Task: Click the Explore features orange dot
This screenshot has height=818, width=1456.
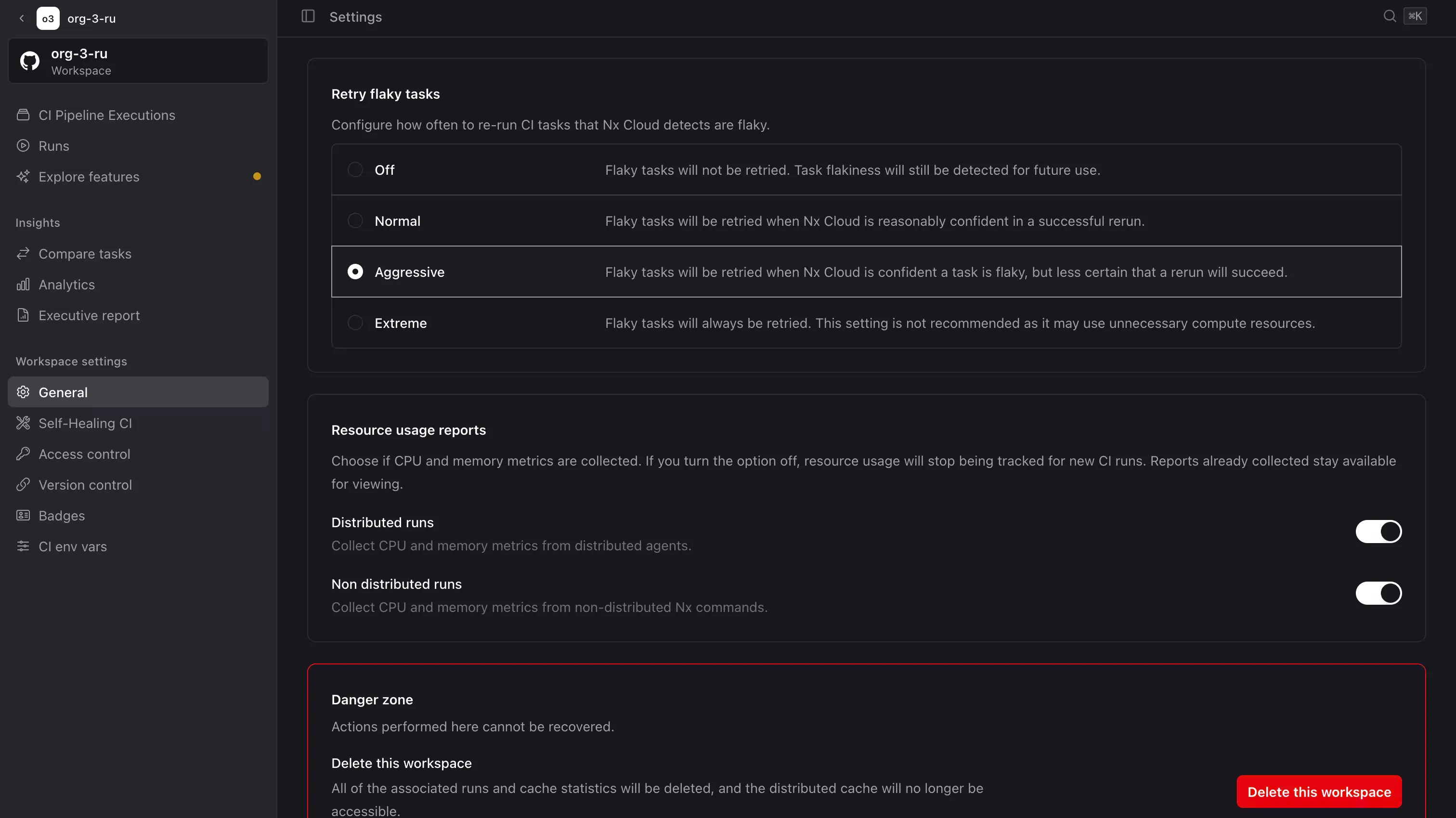Action: pyautogui.click(x=257, y=176)
